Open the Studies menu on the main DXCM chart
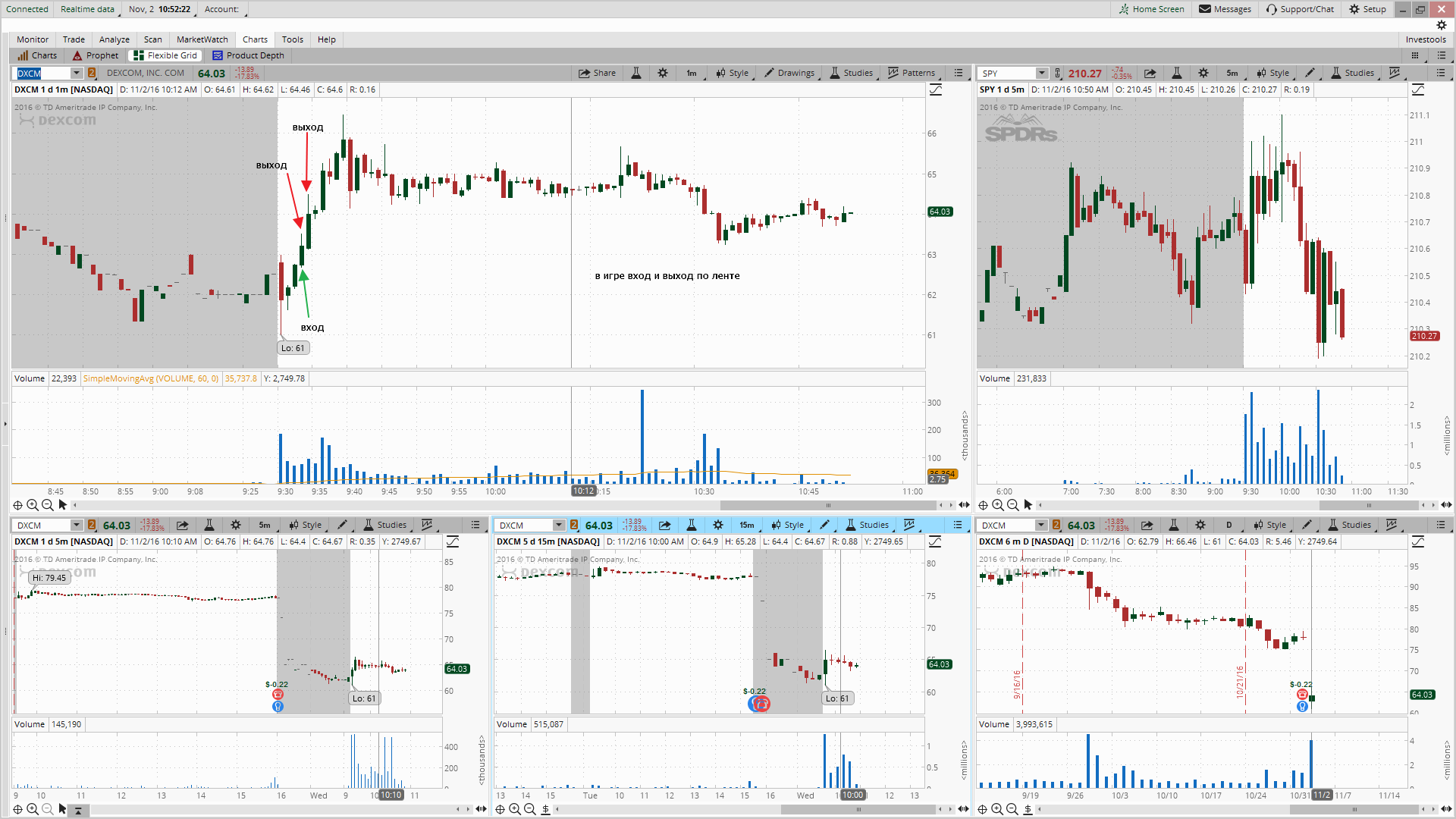The width and height of the screenshot is (1456, 819). (852, 73)
